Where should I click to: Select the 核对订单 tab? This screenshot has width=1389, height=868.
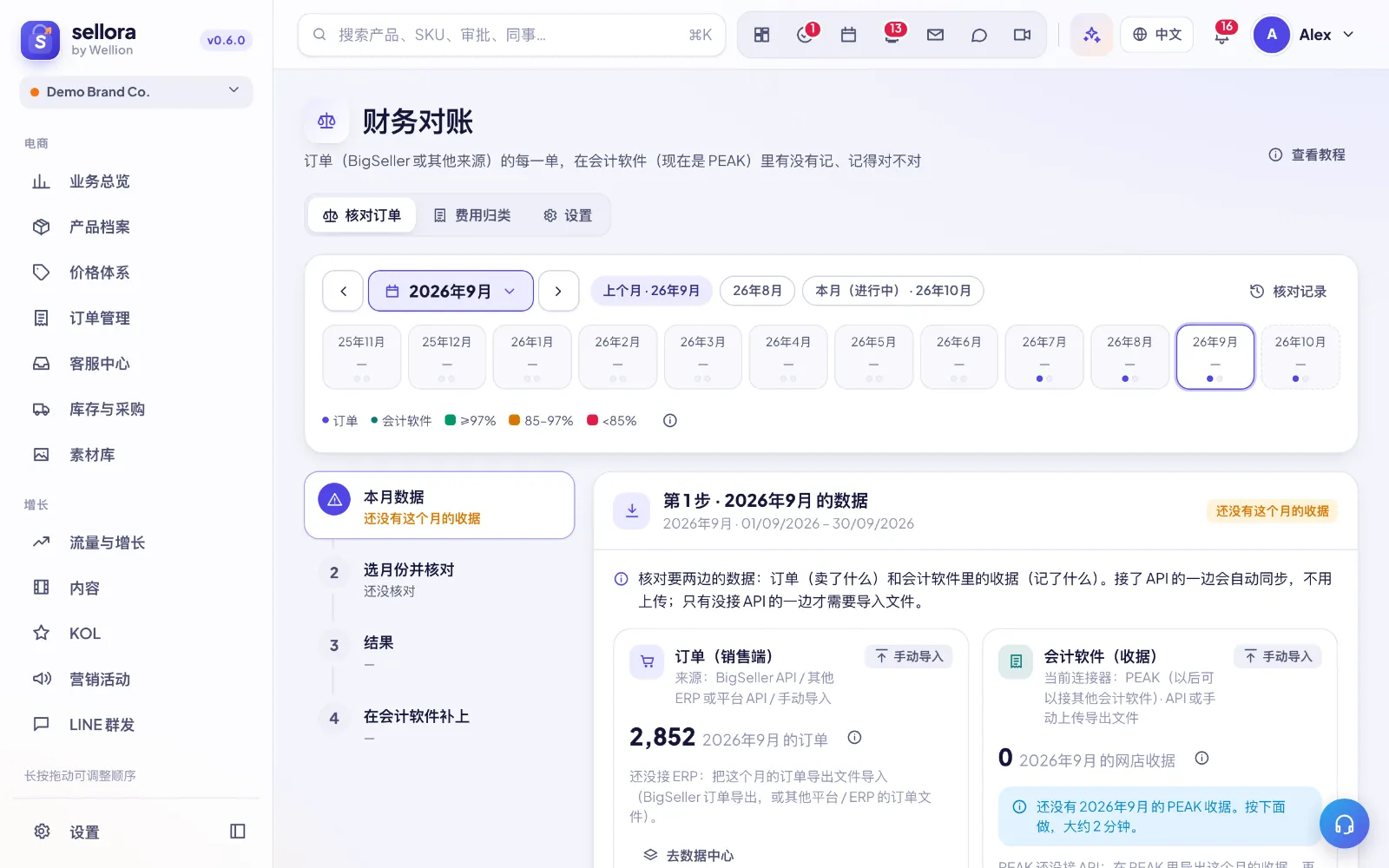(x=362, y=215)
